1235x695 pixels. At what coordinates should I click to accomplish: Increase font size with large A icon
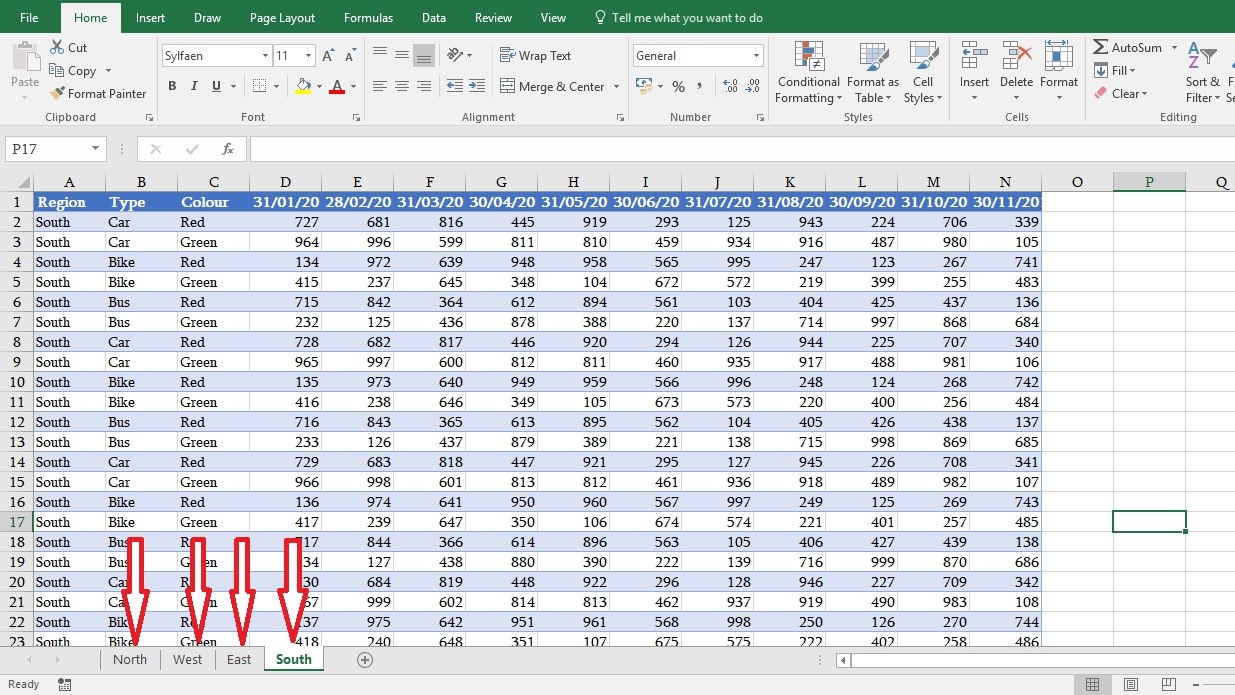[328, 56]
